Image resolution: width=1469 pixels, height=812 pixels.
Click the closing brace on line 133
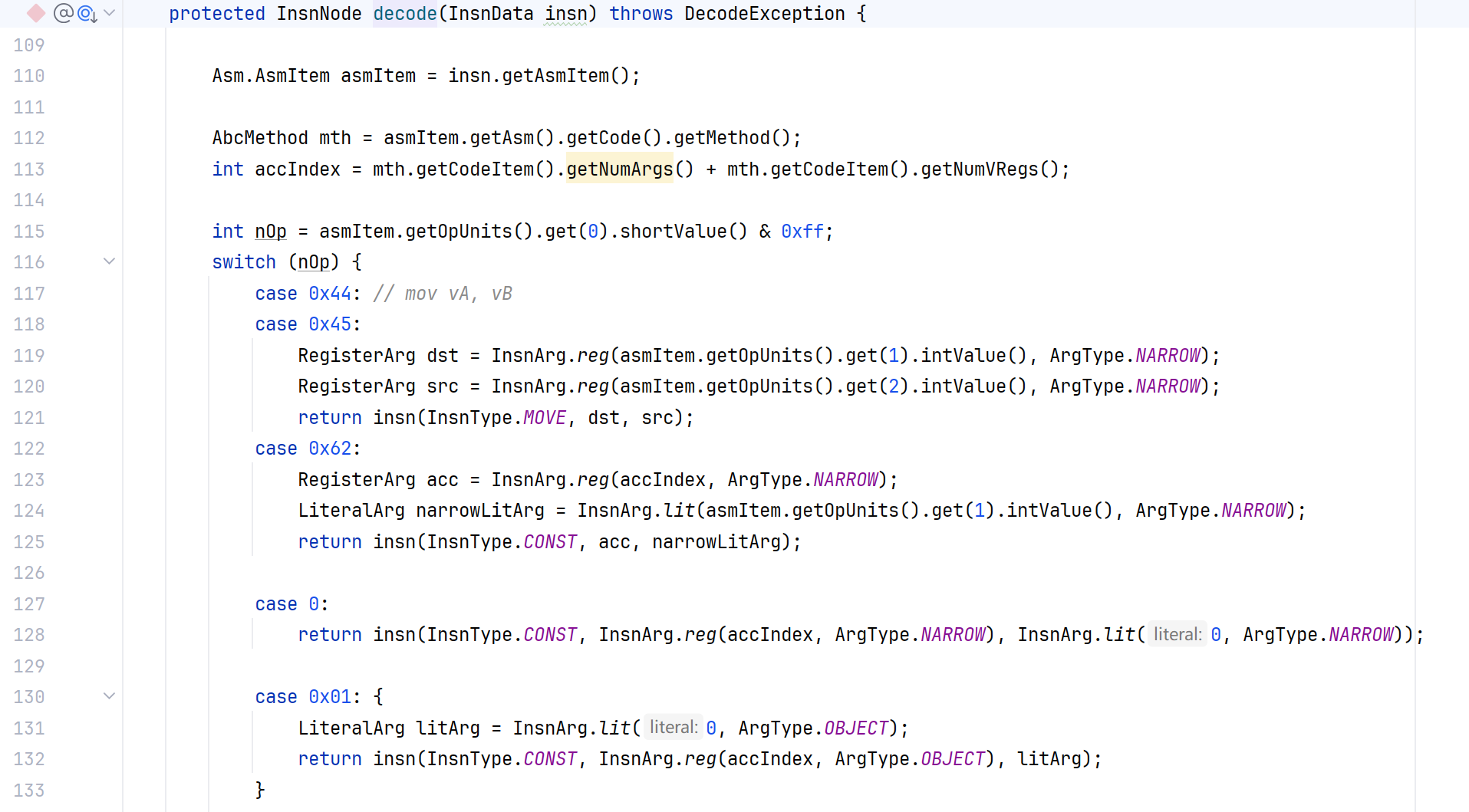pyautogui.click(x=260, y=791)
